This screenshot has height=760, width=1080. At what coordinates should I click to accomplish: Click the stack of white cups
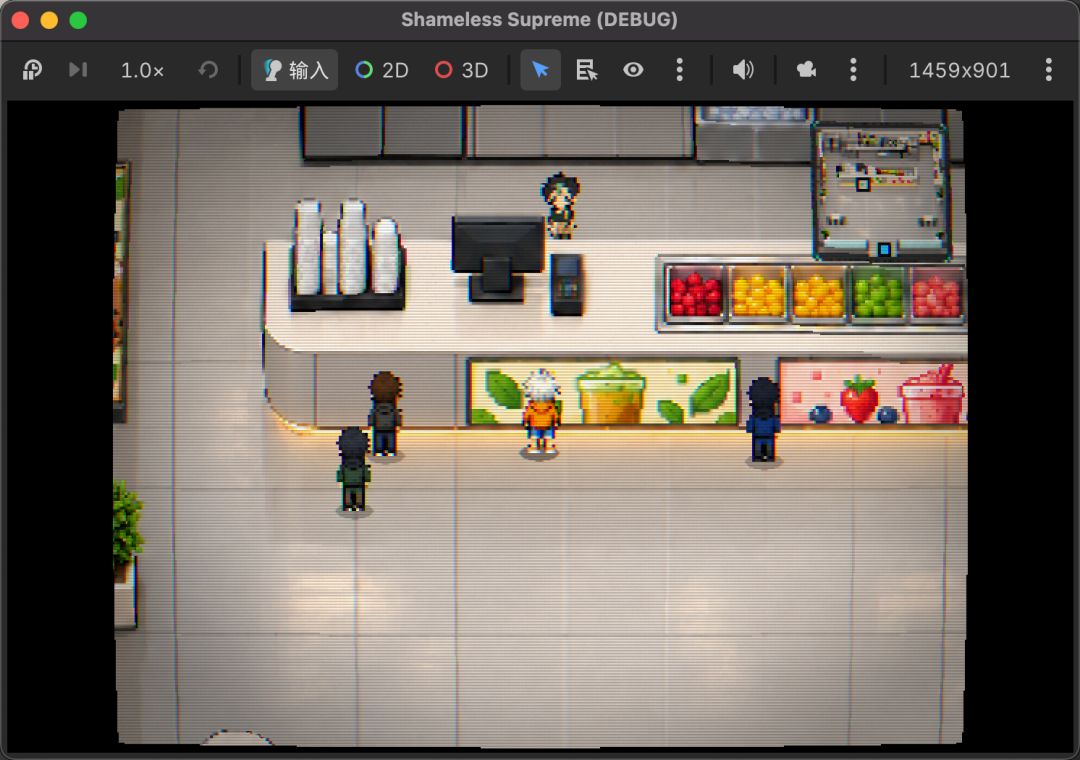(x=348, y=254)
